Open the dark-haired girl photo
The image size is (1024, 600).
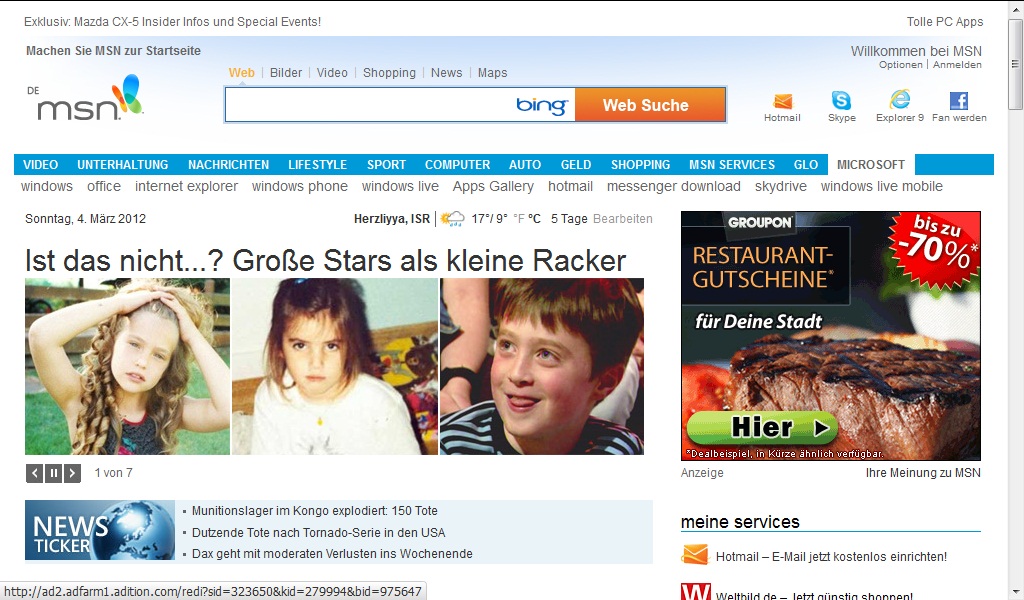pos(335,366)
